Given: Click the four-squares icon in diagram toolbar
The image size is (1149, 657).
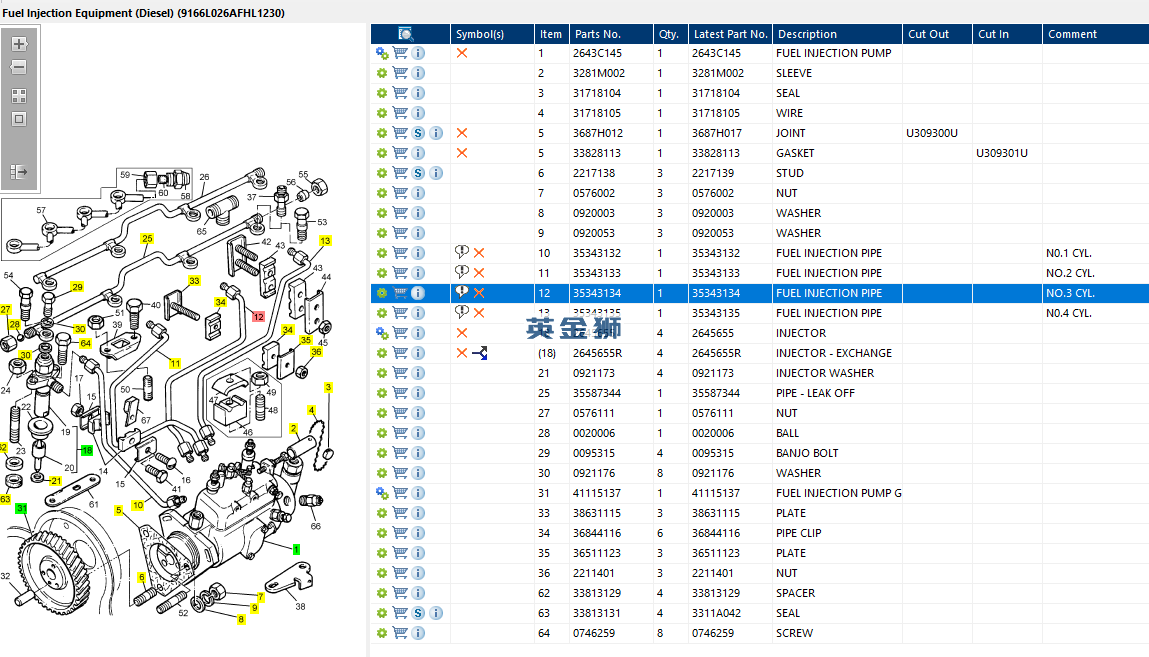Looking at the screenshot, I should point(19,96).
